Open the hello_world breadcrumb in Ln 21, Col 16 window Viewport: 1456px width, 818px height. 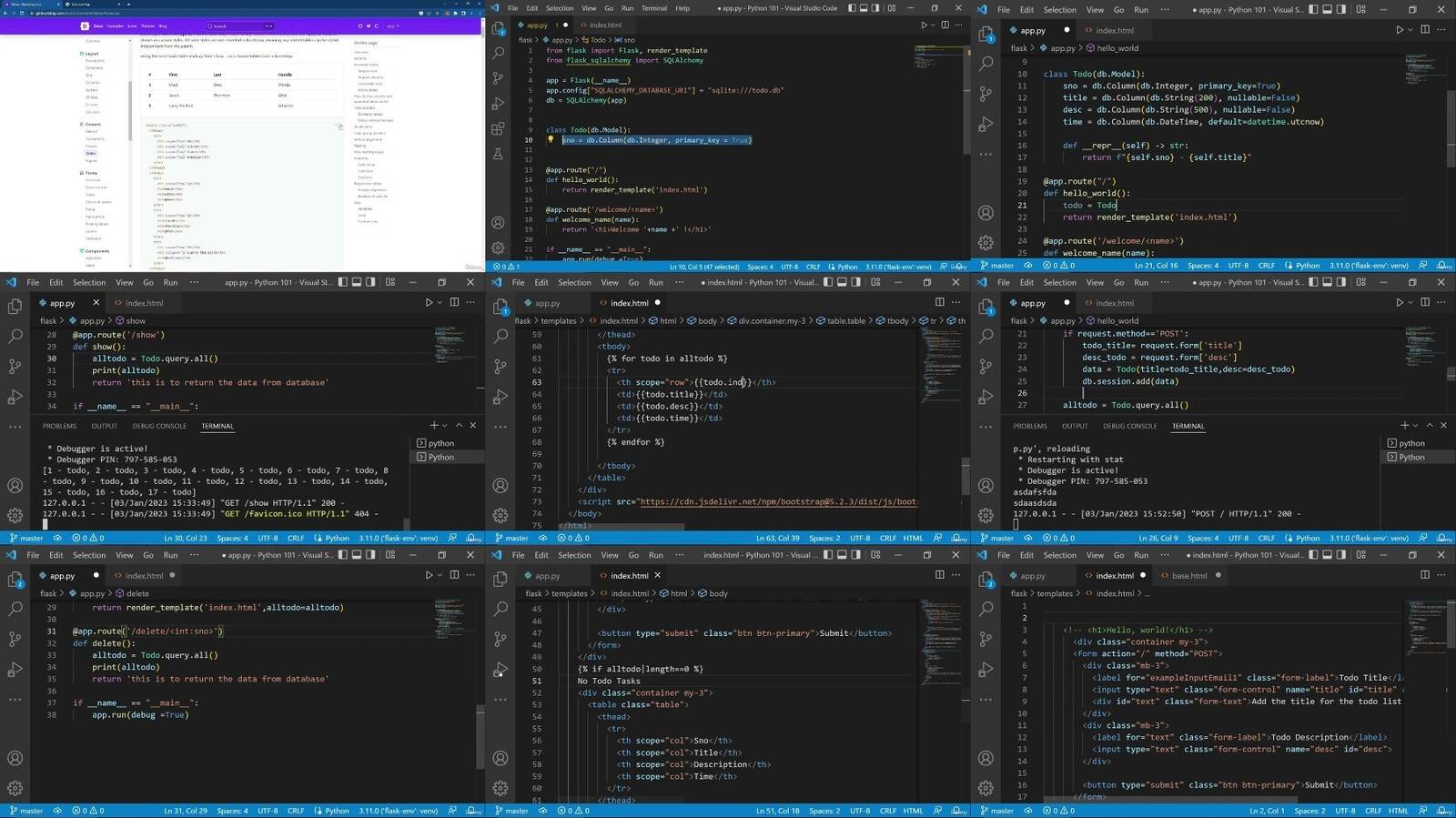1111,48
